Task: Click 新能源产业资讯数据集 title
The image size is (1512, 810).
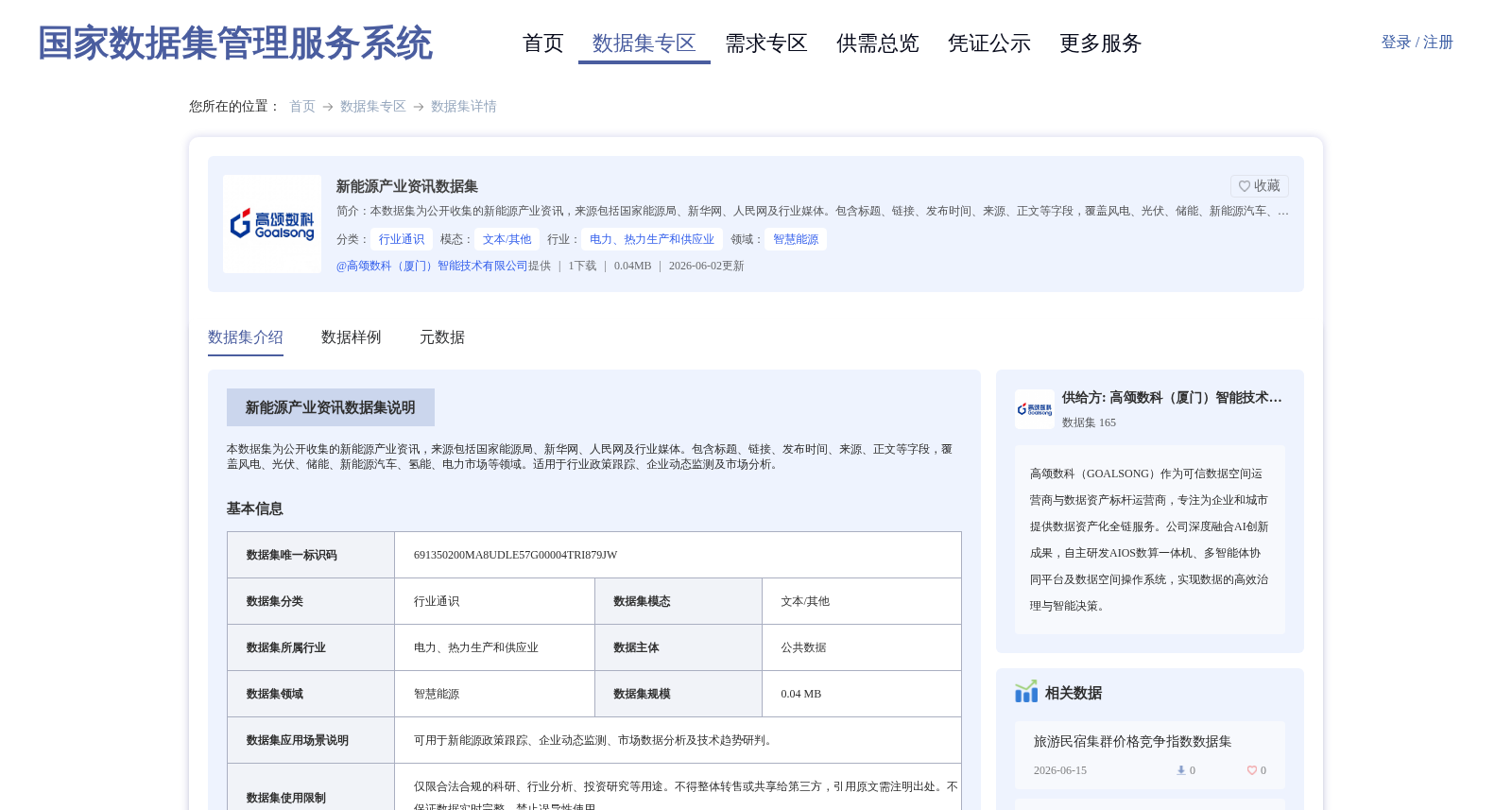Action: point(407,186)
